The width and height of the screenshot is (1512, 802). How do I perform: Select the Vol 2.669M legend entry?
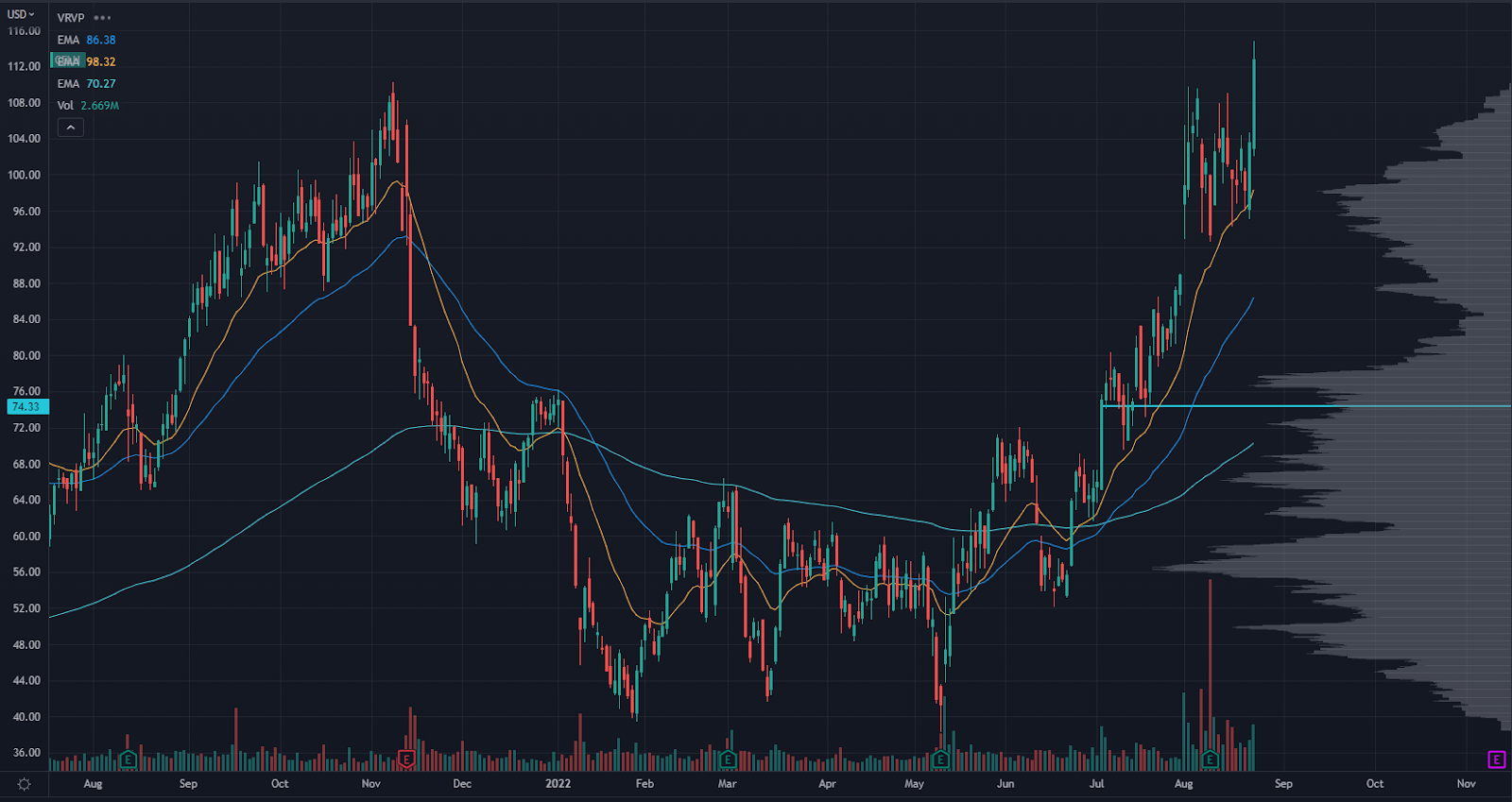[88, 105]
